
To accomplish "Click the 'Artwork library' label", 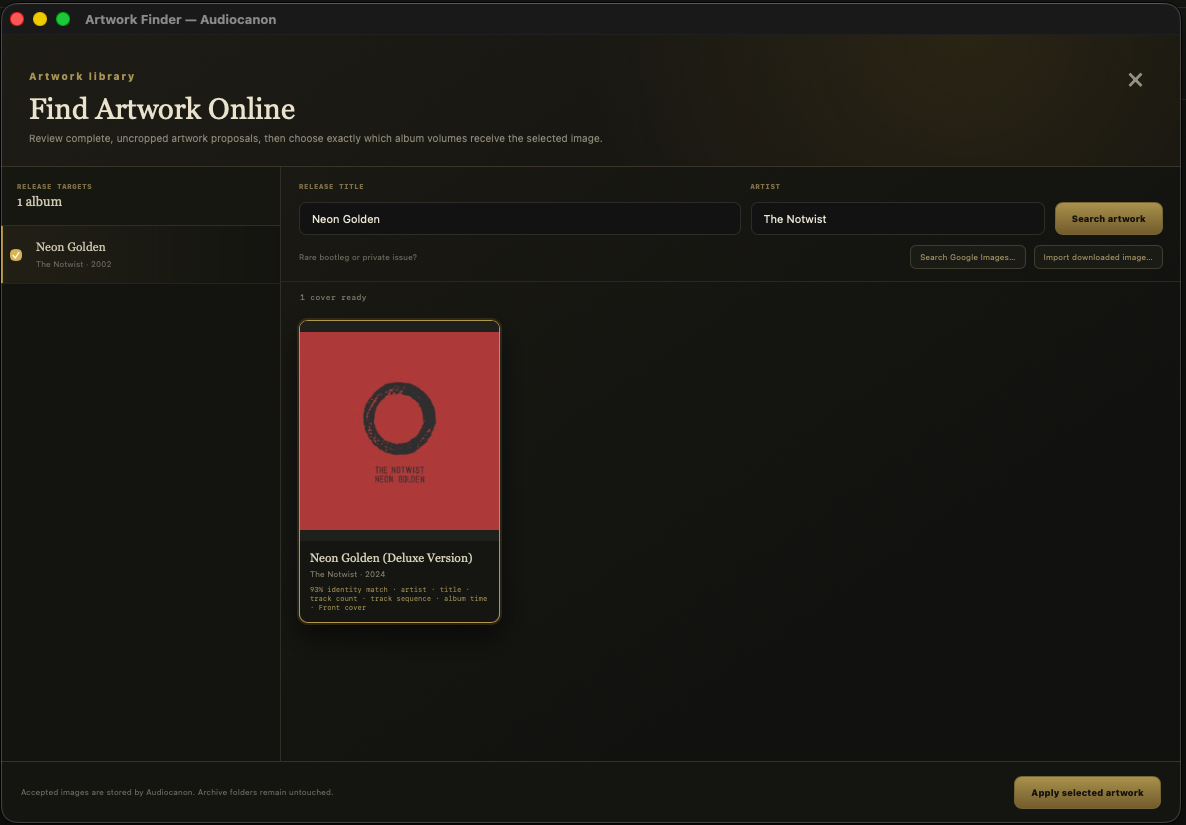I will pos(82,76).
